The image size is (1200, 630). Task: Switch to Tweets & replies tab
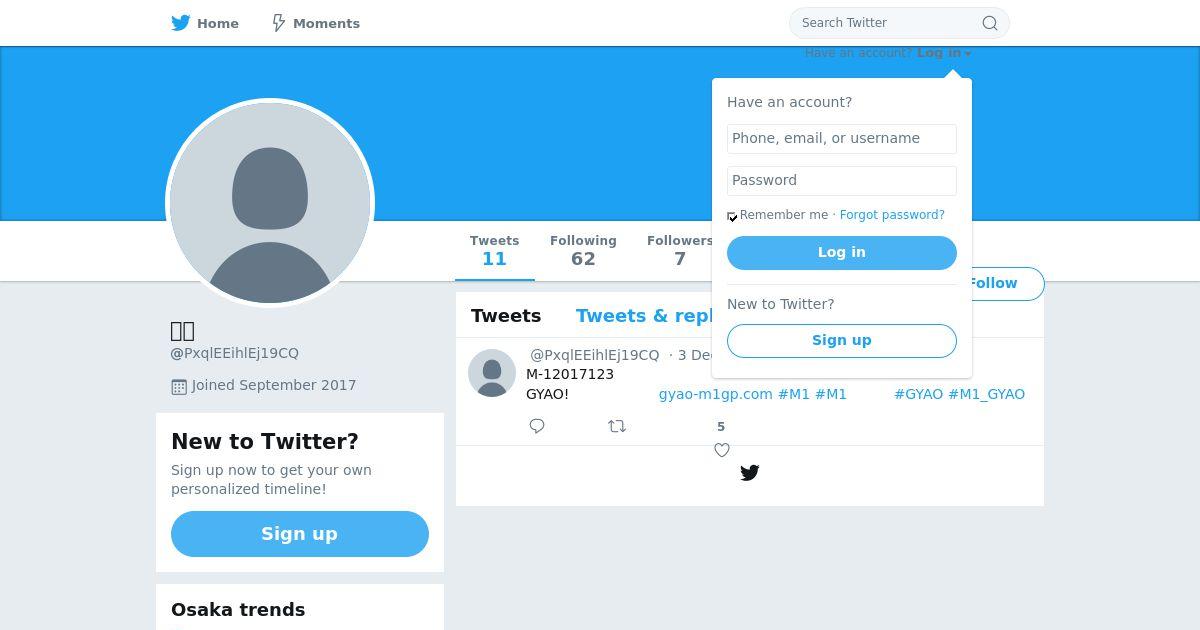click(x=644, y=316)
